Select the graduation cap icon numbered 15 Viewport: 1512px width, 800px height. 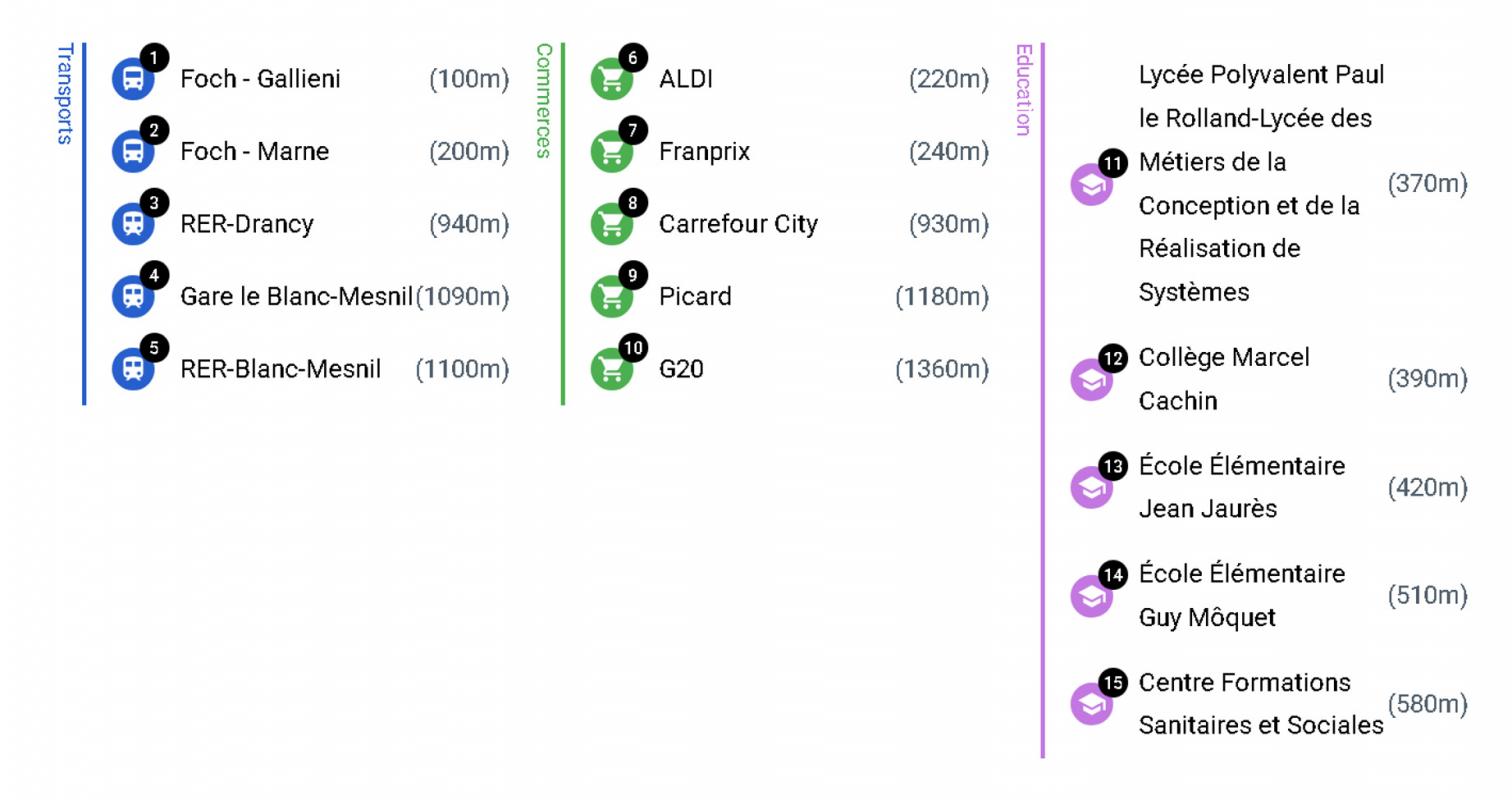pos(1091,704)
